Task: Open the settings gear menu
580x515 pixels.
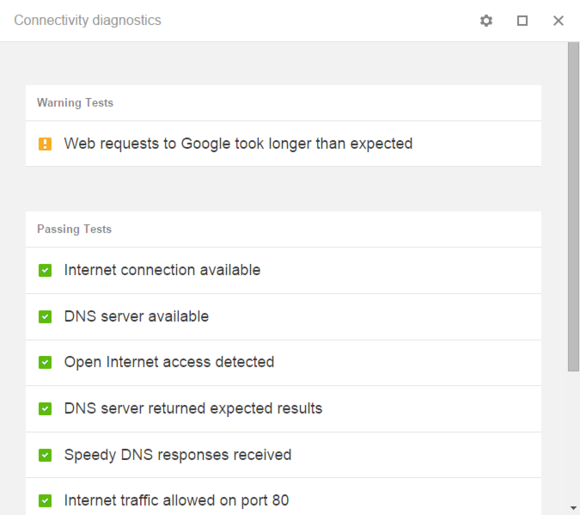Action: tap(486, 21)
